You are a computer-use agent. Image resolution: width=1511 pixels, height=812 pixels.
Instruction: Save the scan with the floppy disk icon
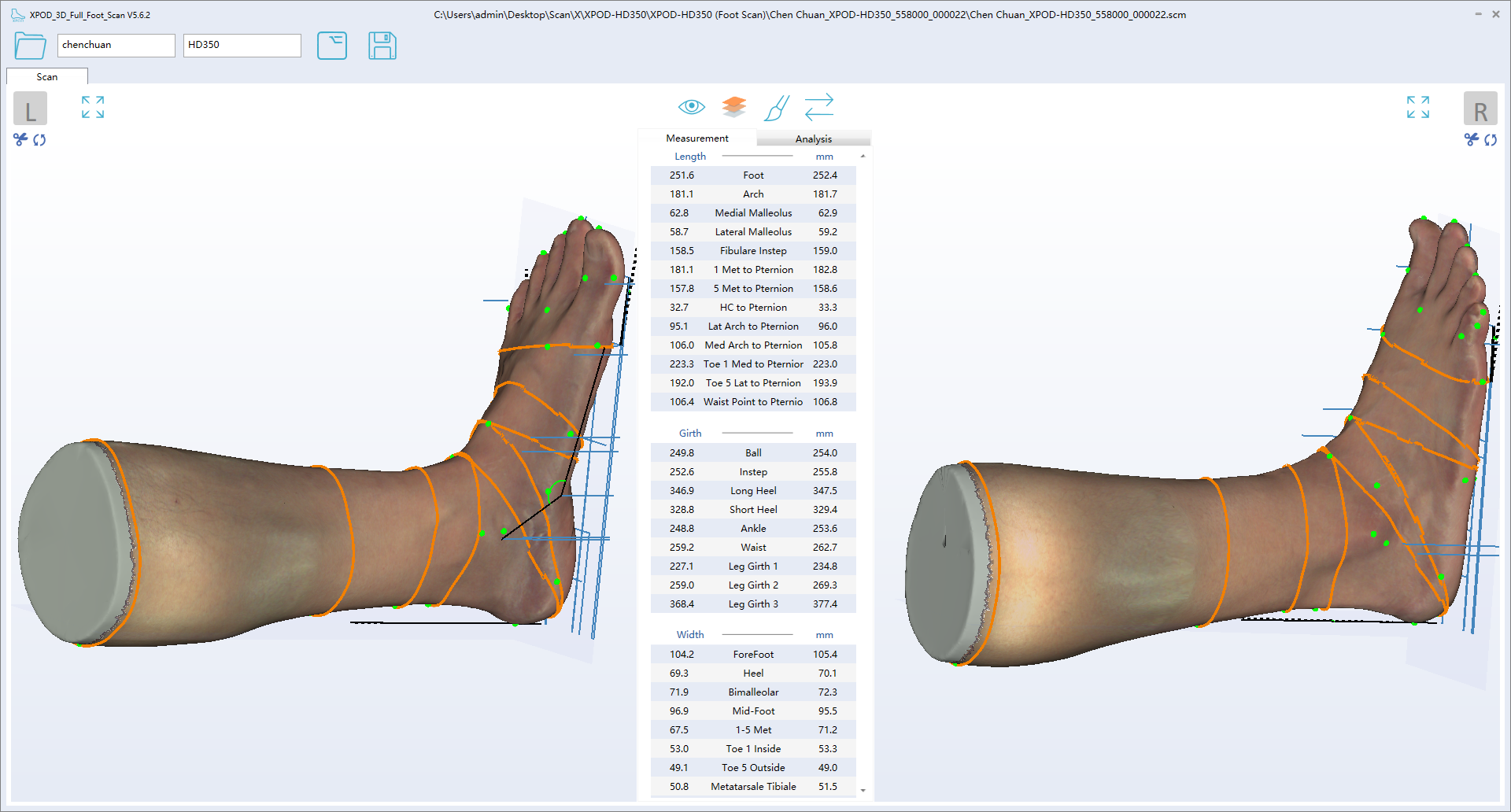click(x=382, y=46)
